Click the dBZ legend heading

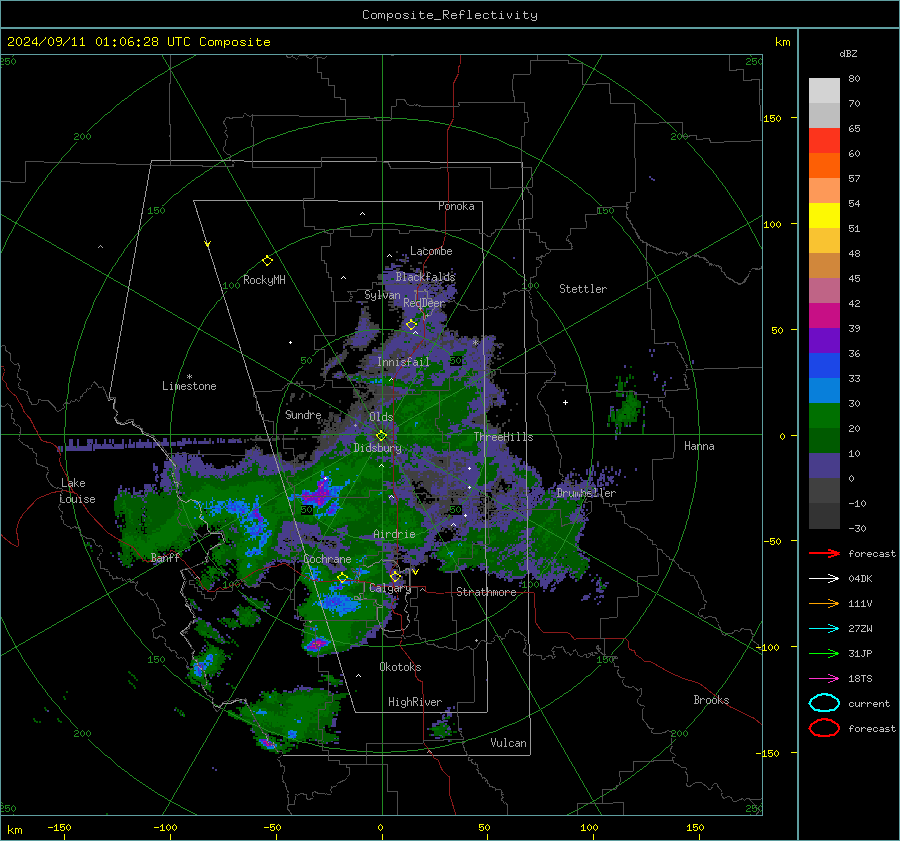[x=848, y=53]
